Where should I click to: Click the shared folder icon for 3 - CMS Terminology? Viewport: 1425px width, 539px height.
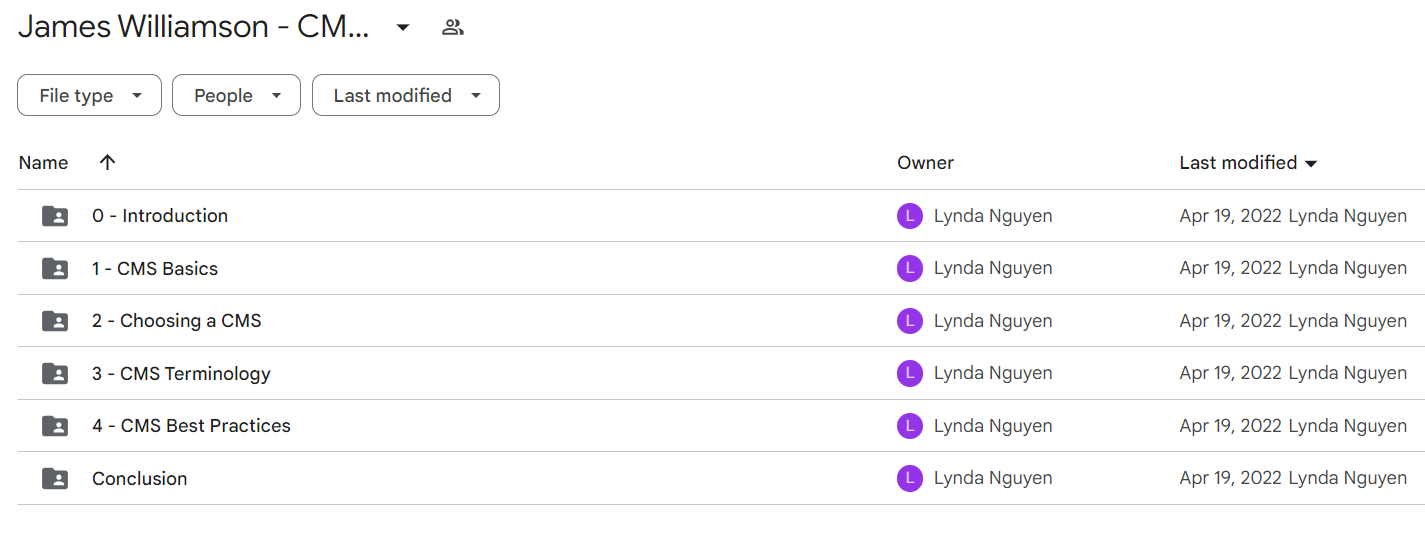55,373
